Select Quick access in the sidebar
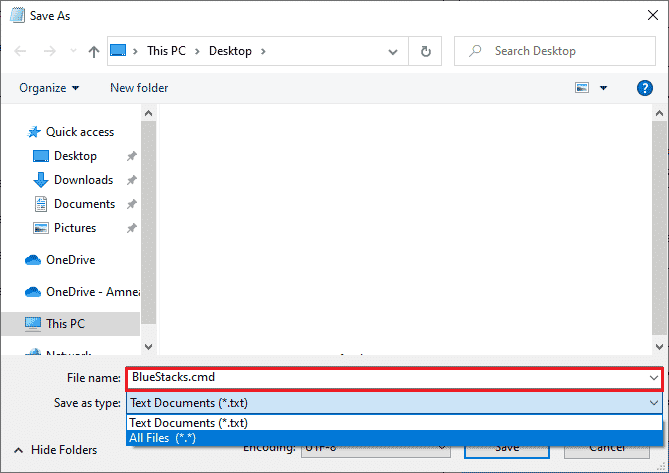The width and height of the screenshot is (669, 473). pyautogui.click(x=80, y=132)
